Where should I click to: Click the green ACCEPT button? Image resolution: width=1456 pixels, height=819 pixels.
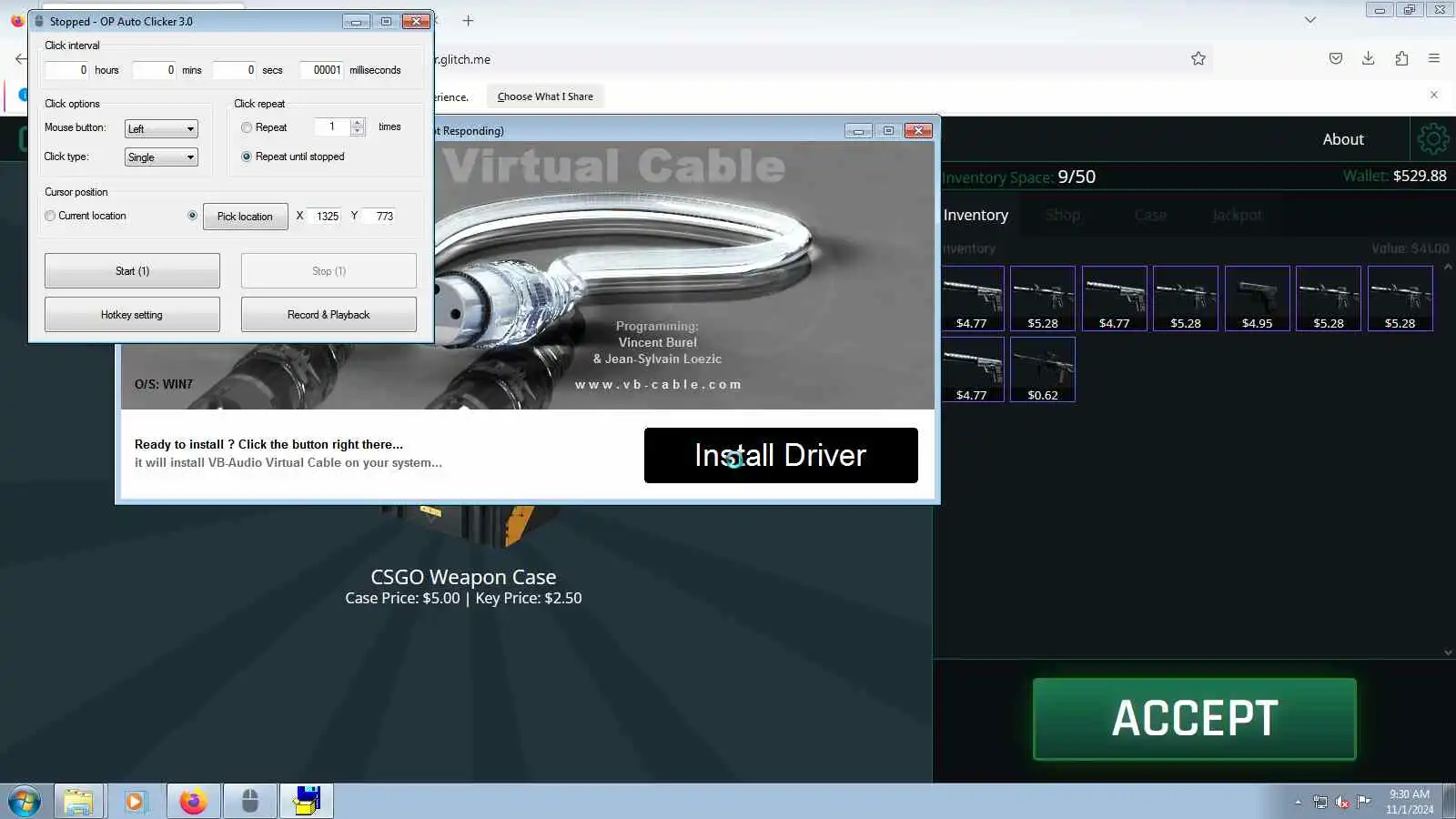[x=1195, y=719]
